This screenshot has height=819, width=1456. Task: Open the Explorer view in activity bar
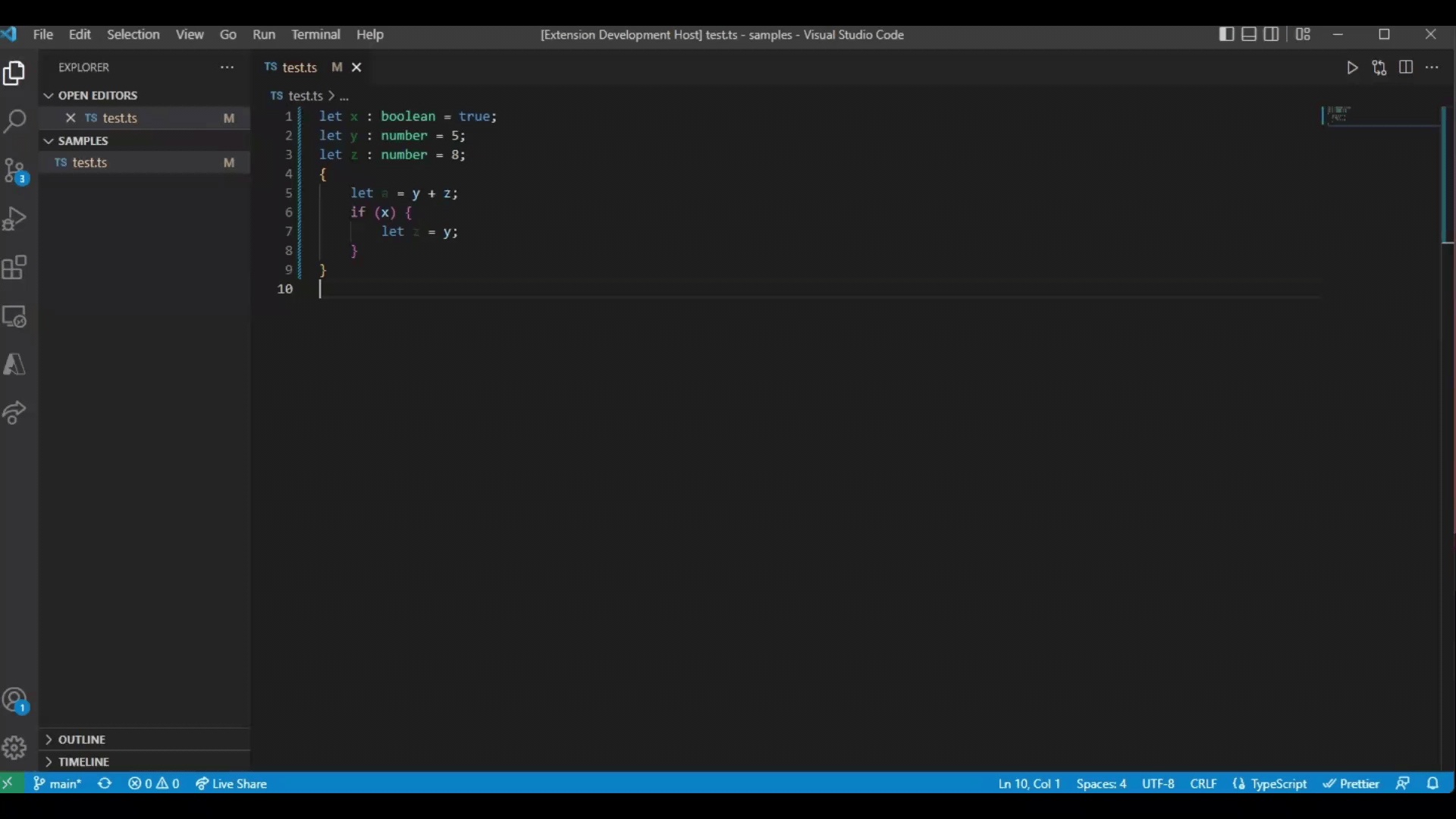point(15,74)
